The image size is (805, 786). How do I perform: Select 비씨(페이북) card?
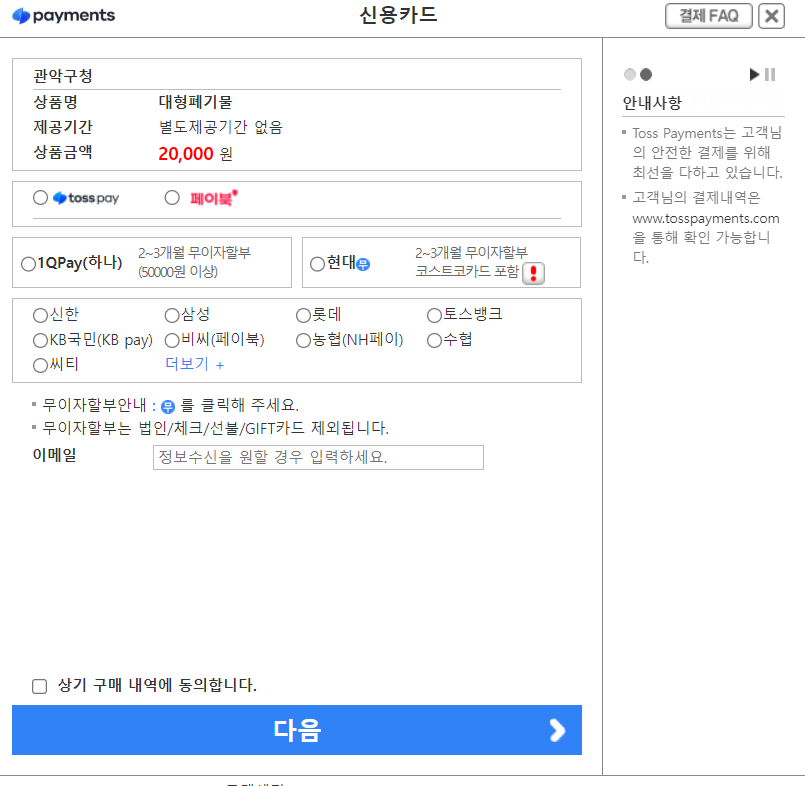(172, 340)
